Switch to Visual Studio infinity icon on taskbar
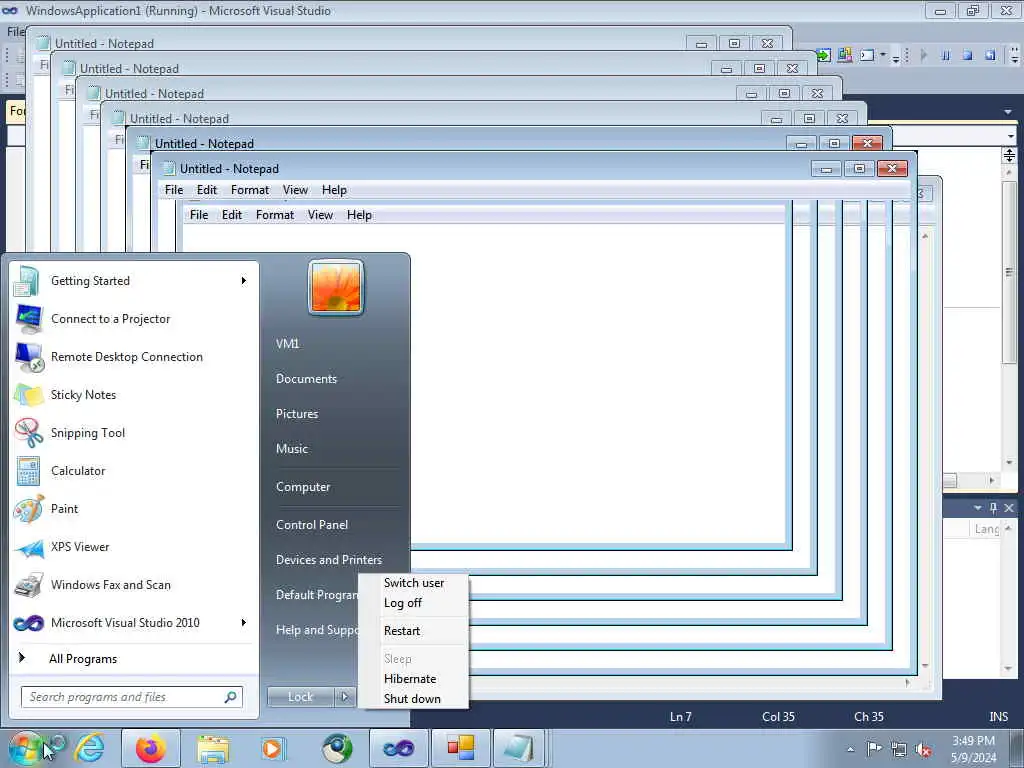The image size is (1024, 768). [398, 748]
